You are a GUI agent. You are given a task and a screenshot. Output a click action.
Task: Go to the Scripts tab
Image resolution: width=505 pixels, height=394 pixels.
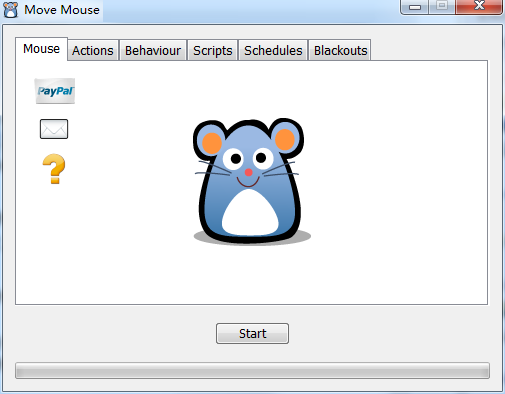click(x=213, y=51)
